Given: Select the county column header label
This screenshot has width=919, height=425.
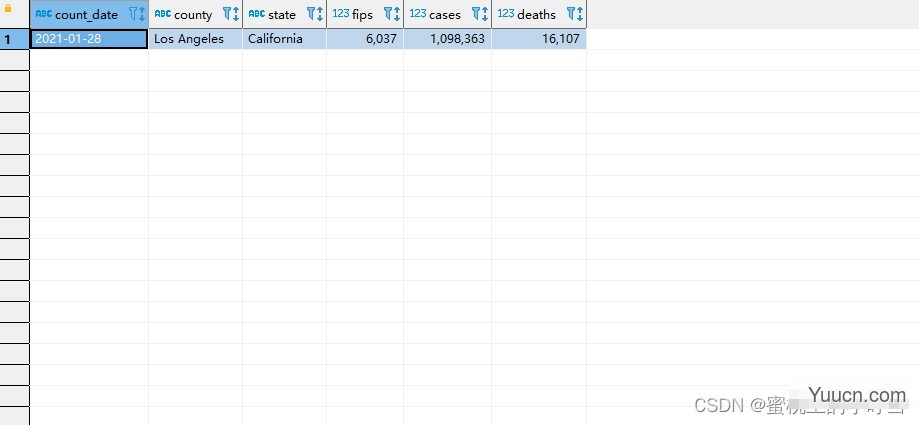Looking at the screenshot, I should (x=193, y=15).
